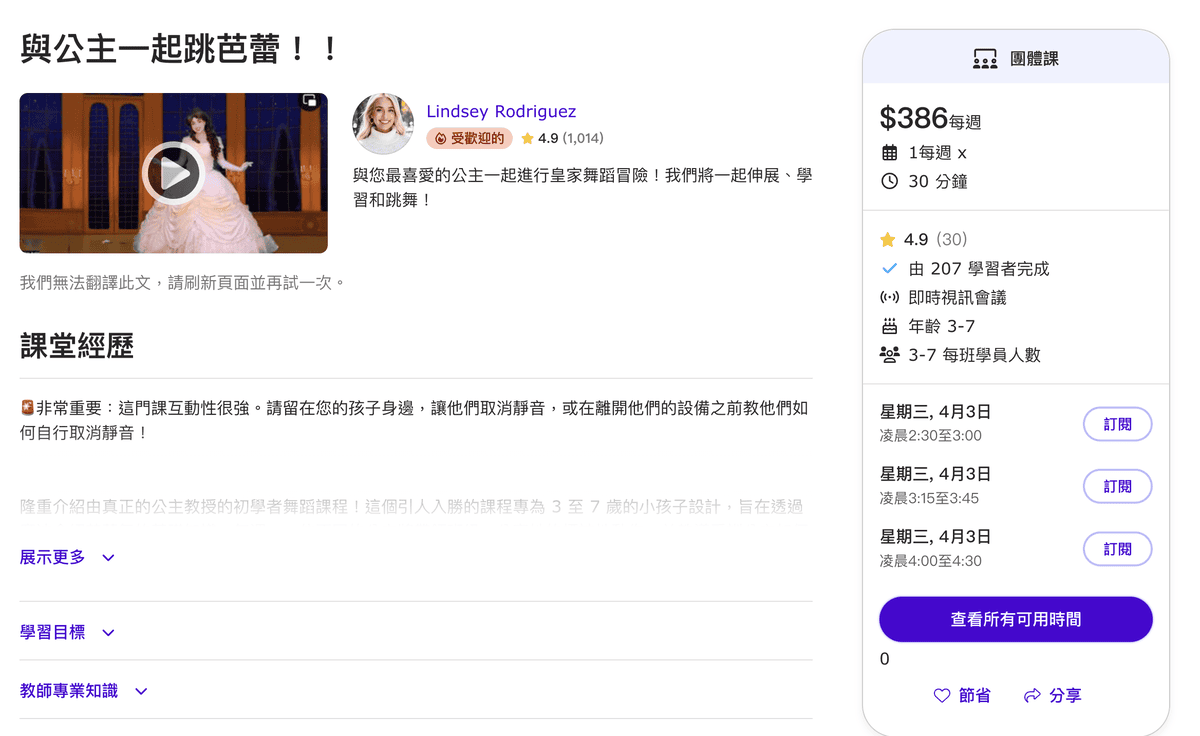Share the class via 分享 label

pyautogui.click(x=1065, y=695)
